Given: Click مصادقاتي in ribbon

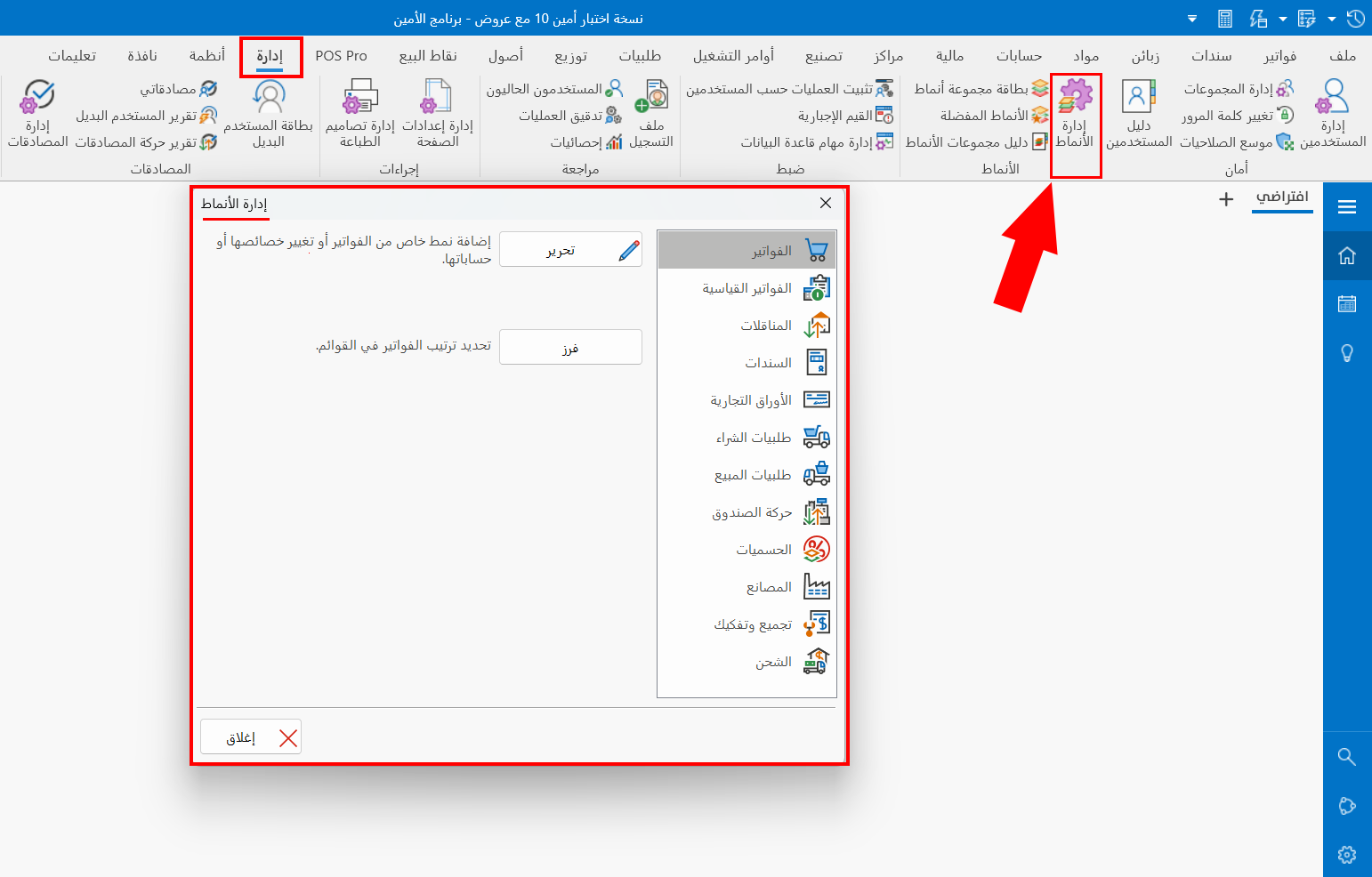Looking at the screenshot, I should pos(179,89).
